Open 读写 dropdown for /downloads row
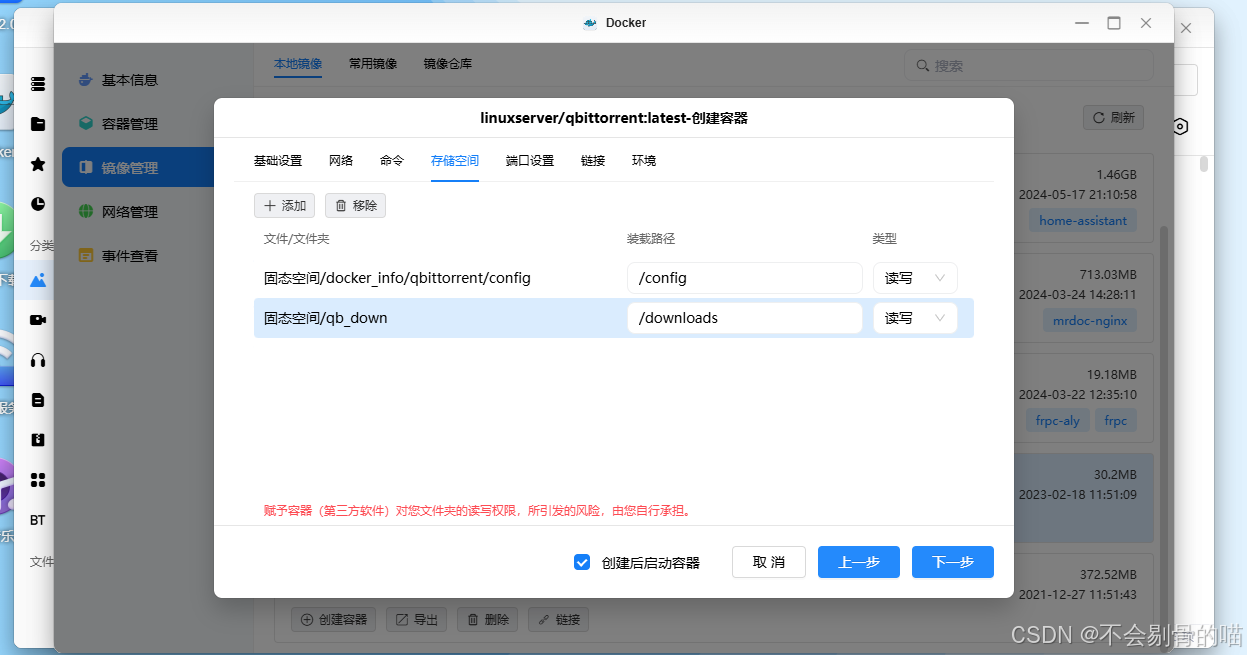The image size is (1247, 655). (915, 318)
